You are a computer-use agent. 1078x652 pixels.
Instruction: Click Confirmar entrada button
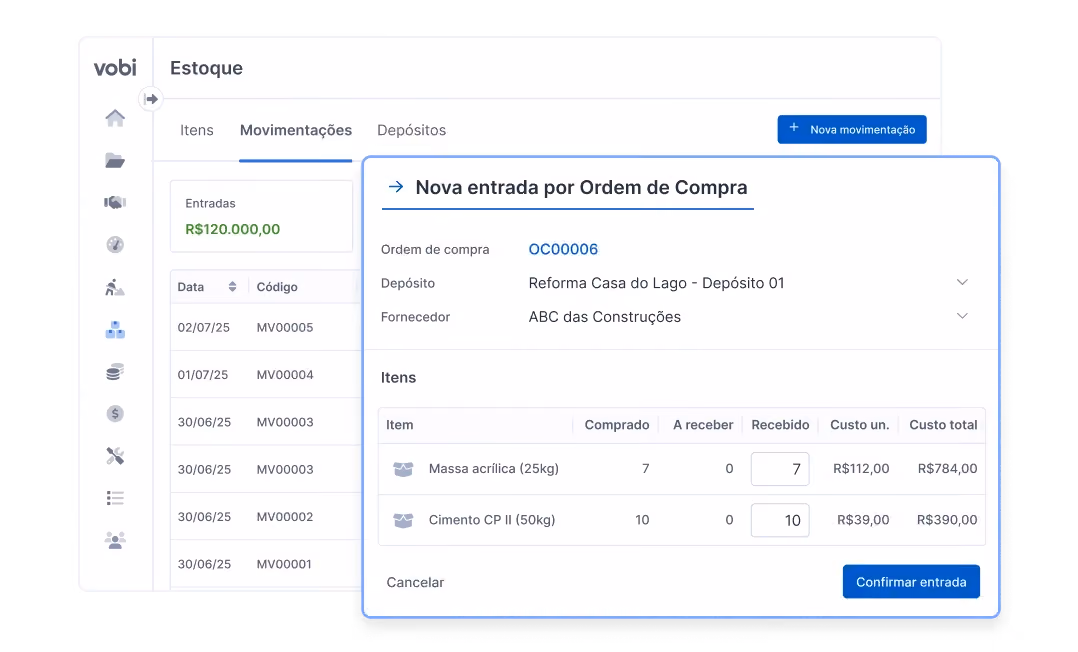911,582
